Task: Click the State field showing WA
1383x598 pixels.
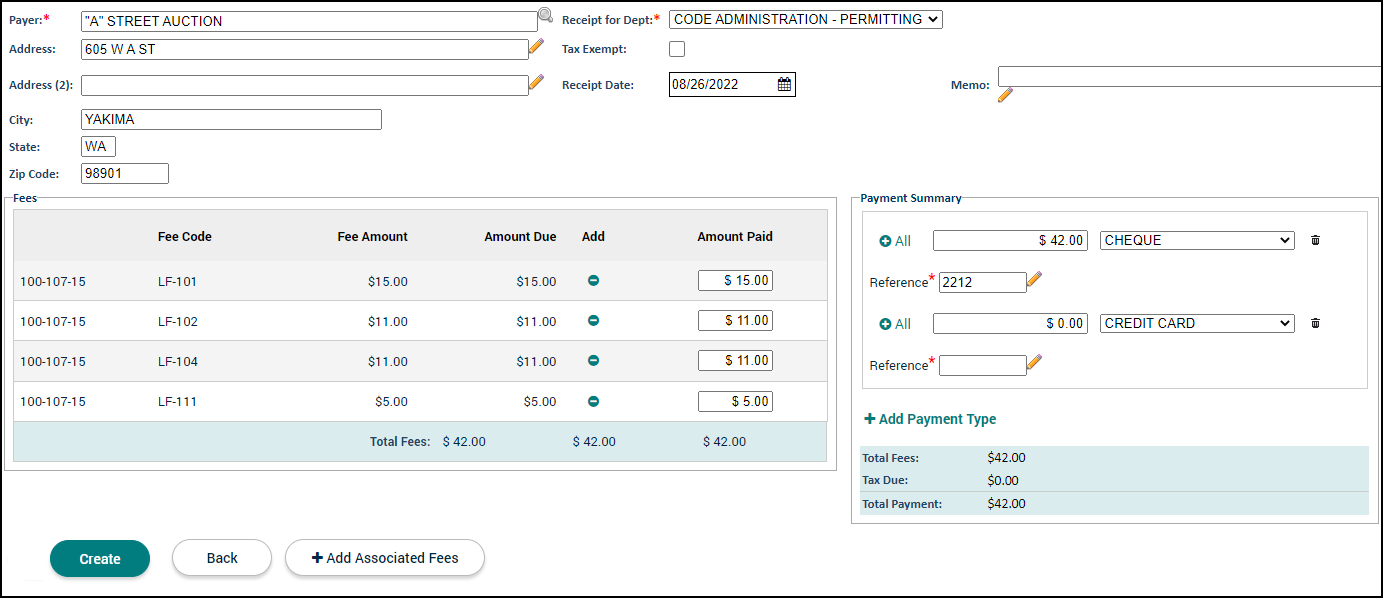Action: [99, 146]
